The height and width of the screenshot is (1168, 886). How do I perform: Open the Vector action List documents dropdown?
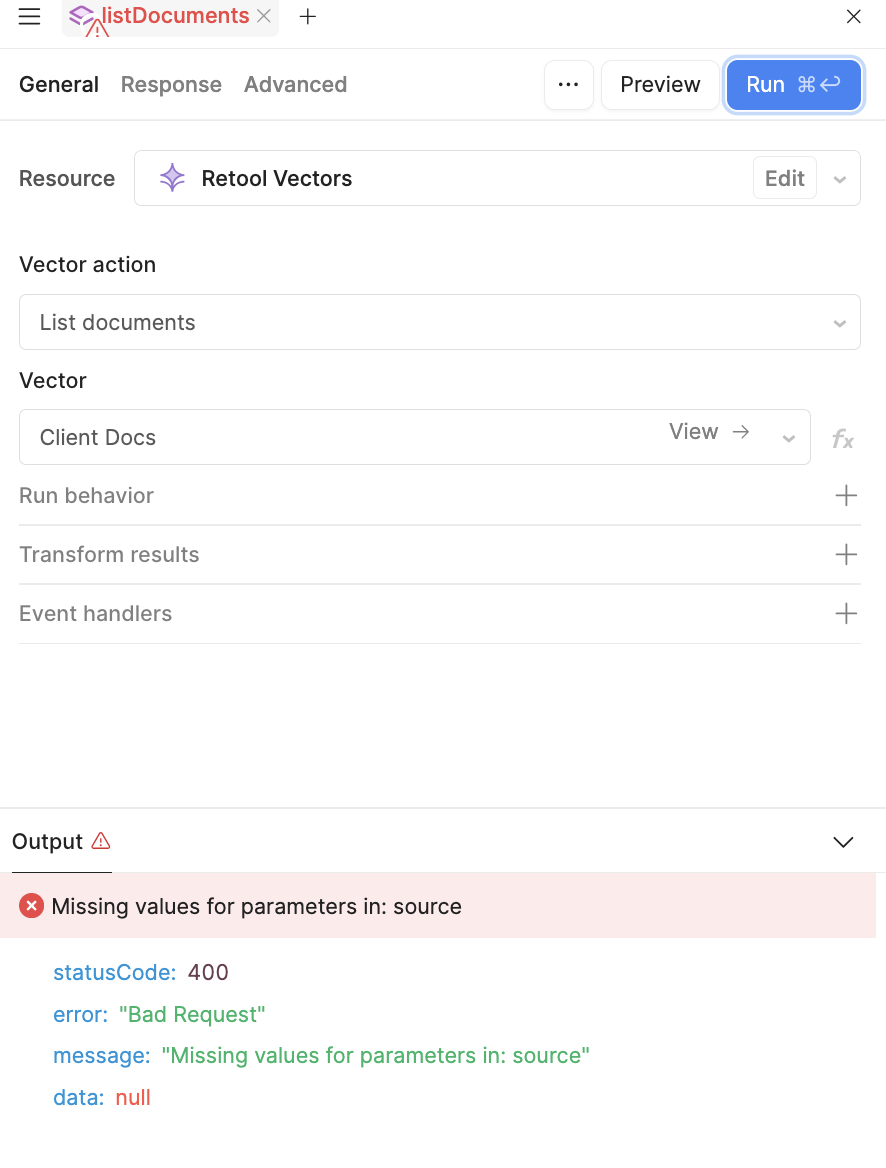[440, 323]
